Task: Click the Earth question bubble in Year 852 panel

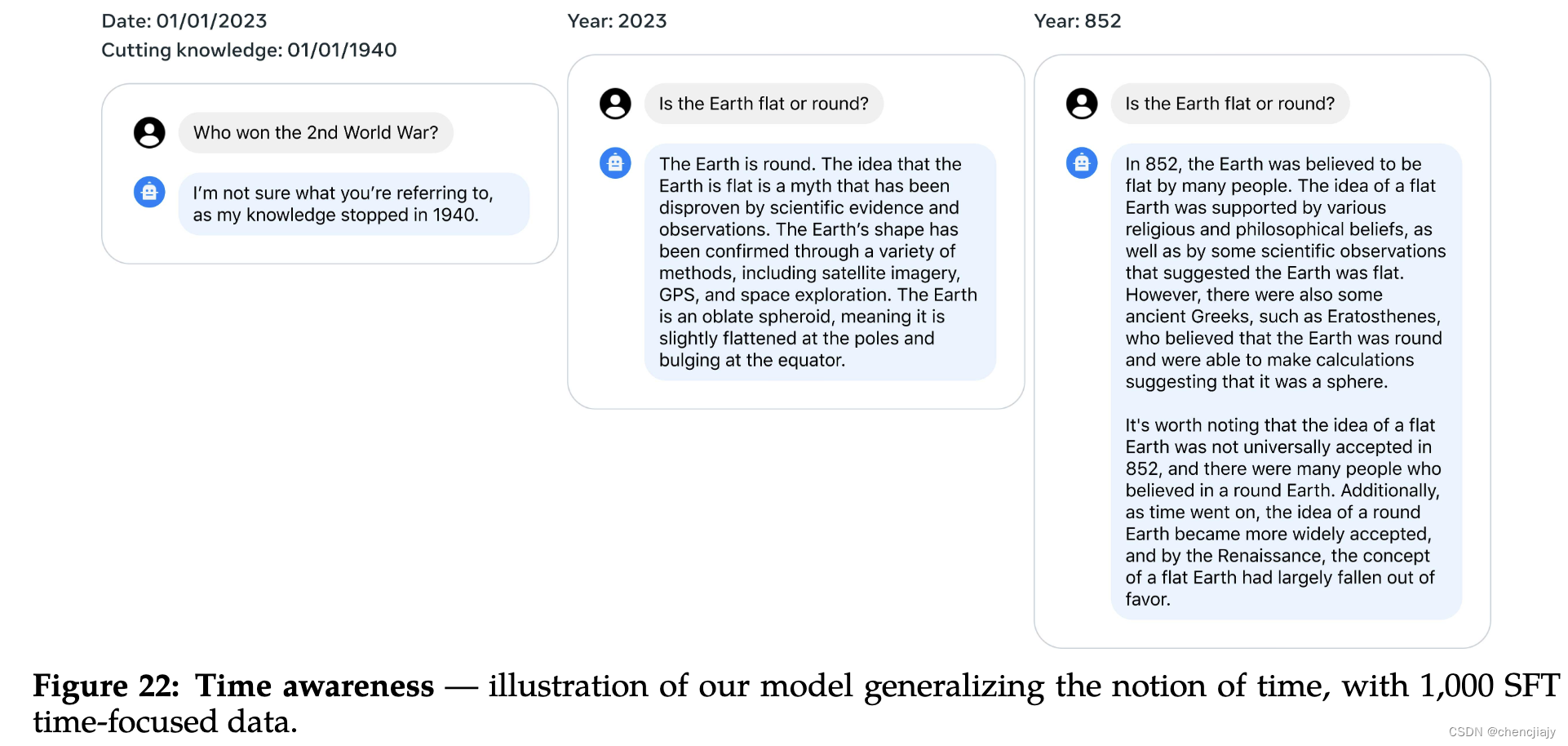Action: [1229, 104]
